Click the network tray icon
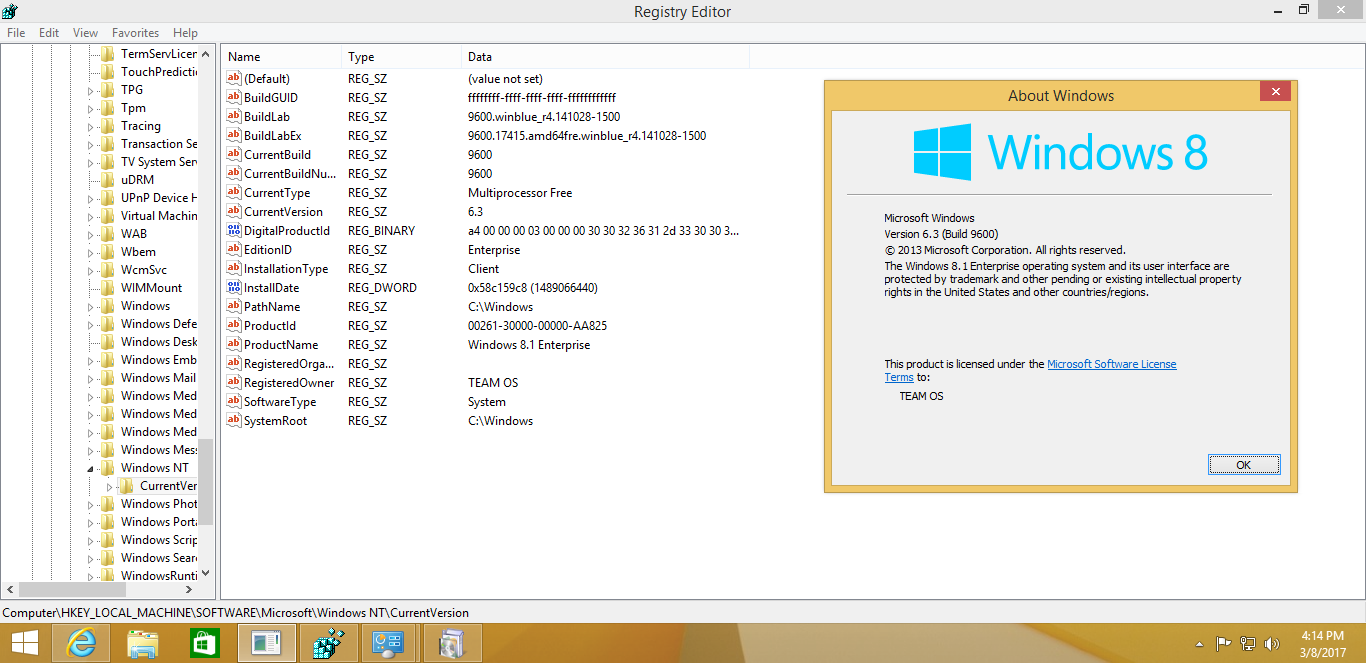The image size is (1366, 663). click(1248, 644)
